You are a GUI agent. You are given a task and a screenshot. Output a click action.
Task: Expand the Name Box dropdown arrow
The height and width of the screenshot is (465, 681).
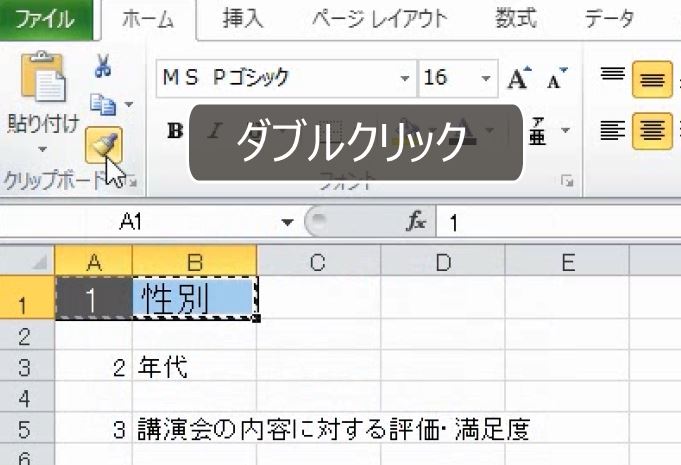point(287,222)
